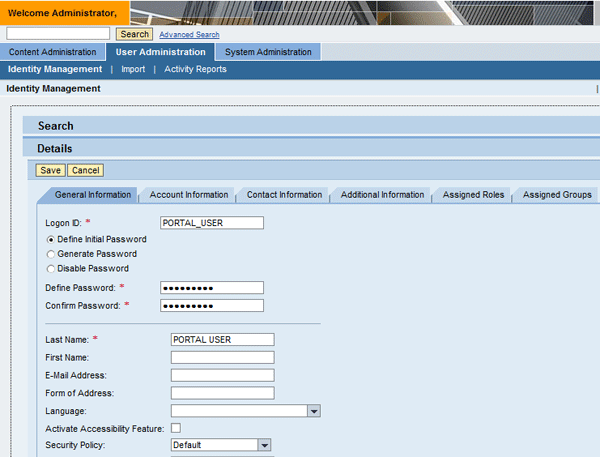Expand the Security Policy dropdown

pyautogui.click(x=264, y=445)
